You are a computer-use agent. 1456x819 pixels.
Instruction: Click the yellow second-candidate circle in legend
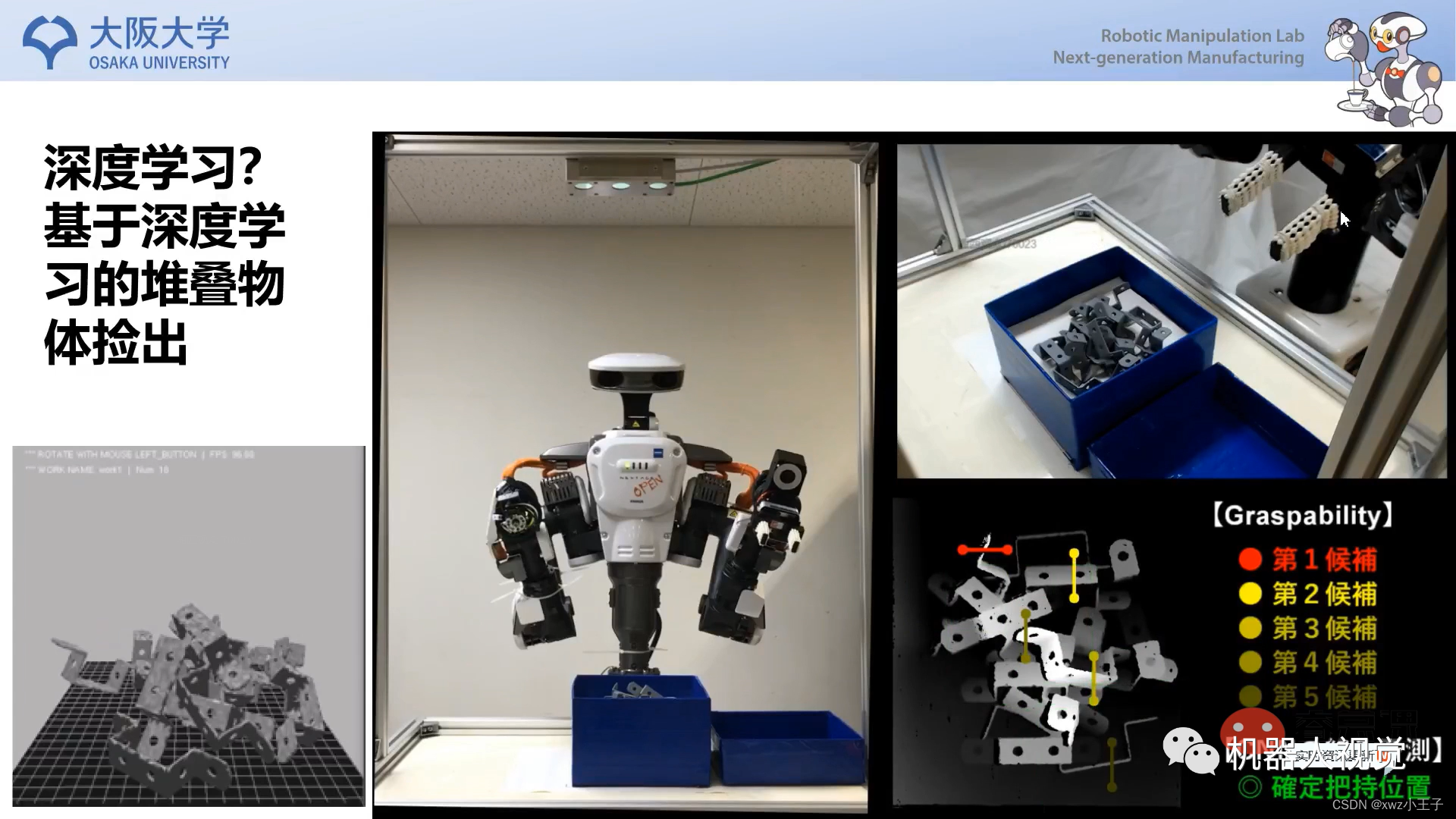coord(1250,594)
